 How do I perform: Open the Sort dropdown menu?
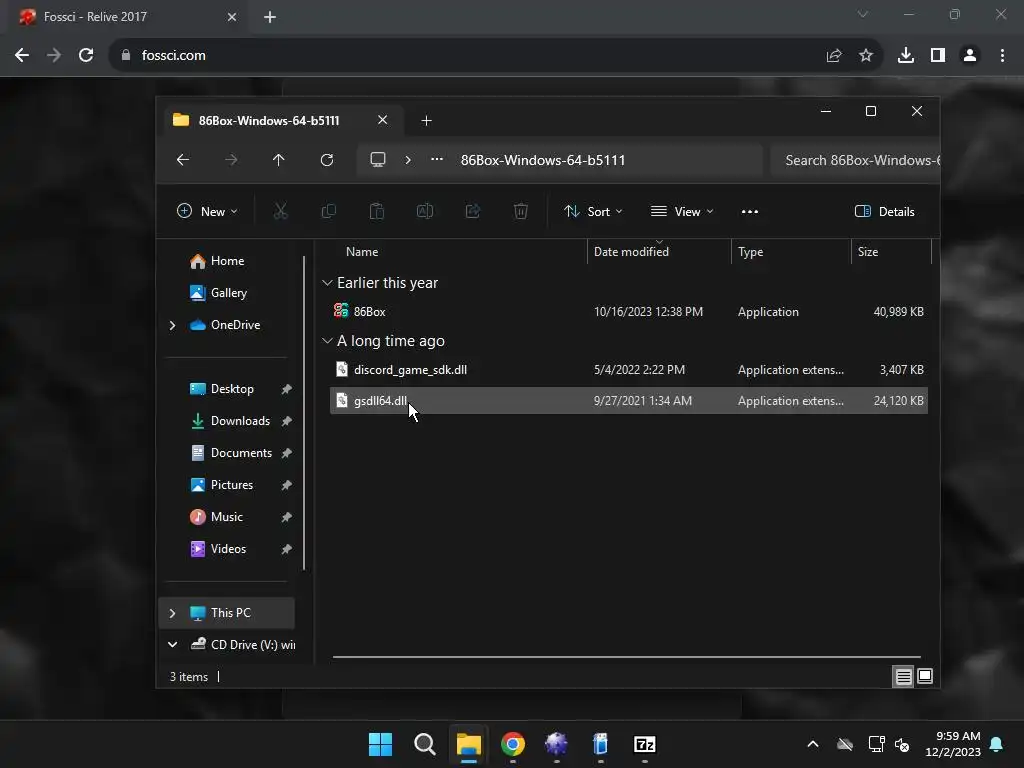coord(594,212)
